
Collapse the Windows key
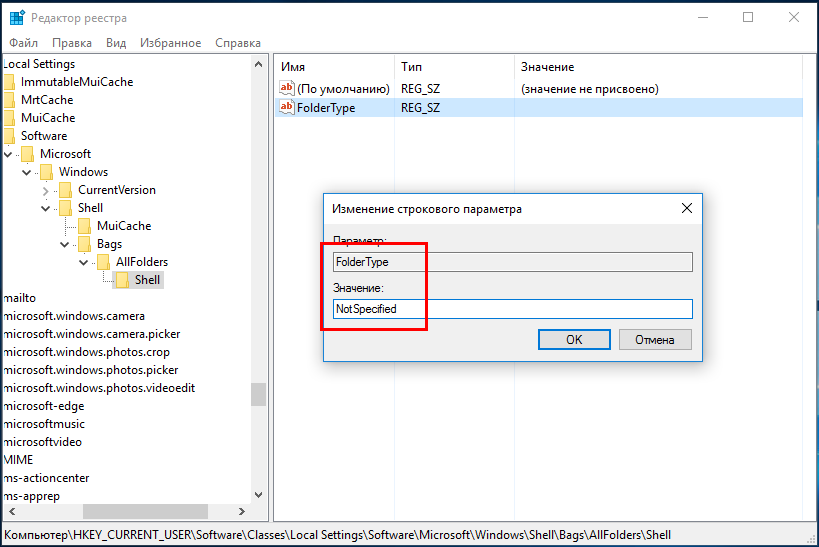tap(27, 172)
